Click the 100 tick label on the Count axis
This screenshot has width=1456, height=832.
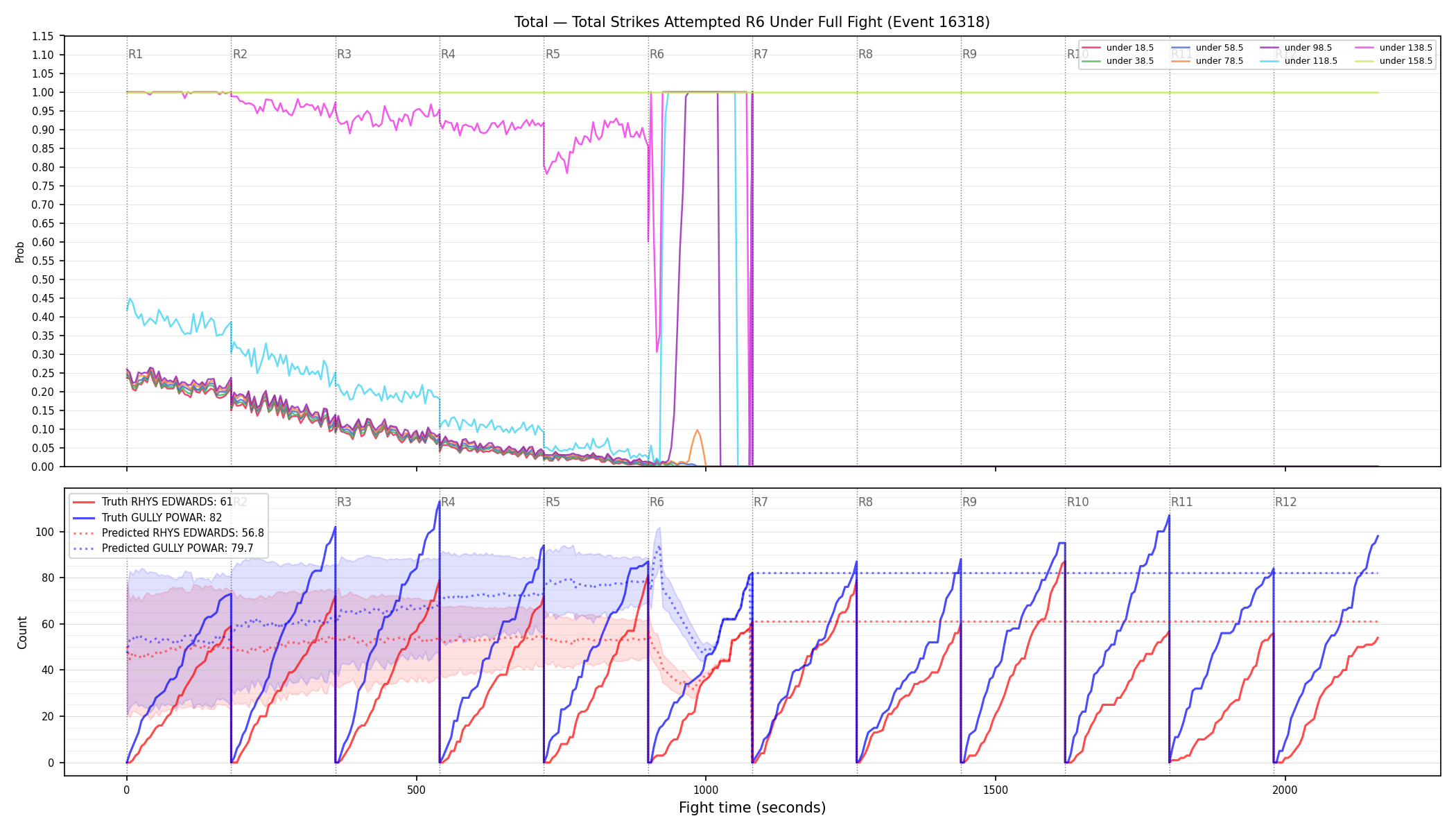coord(46,532)
